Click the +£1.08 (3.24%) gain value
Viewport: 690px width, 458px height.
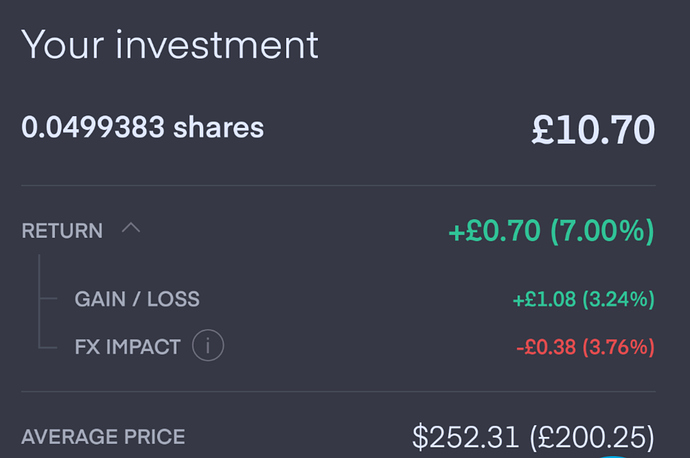click(x=583, y=299)
